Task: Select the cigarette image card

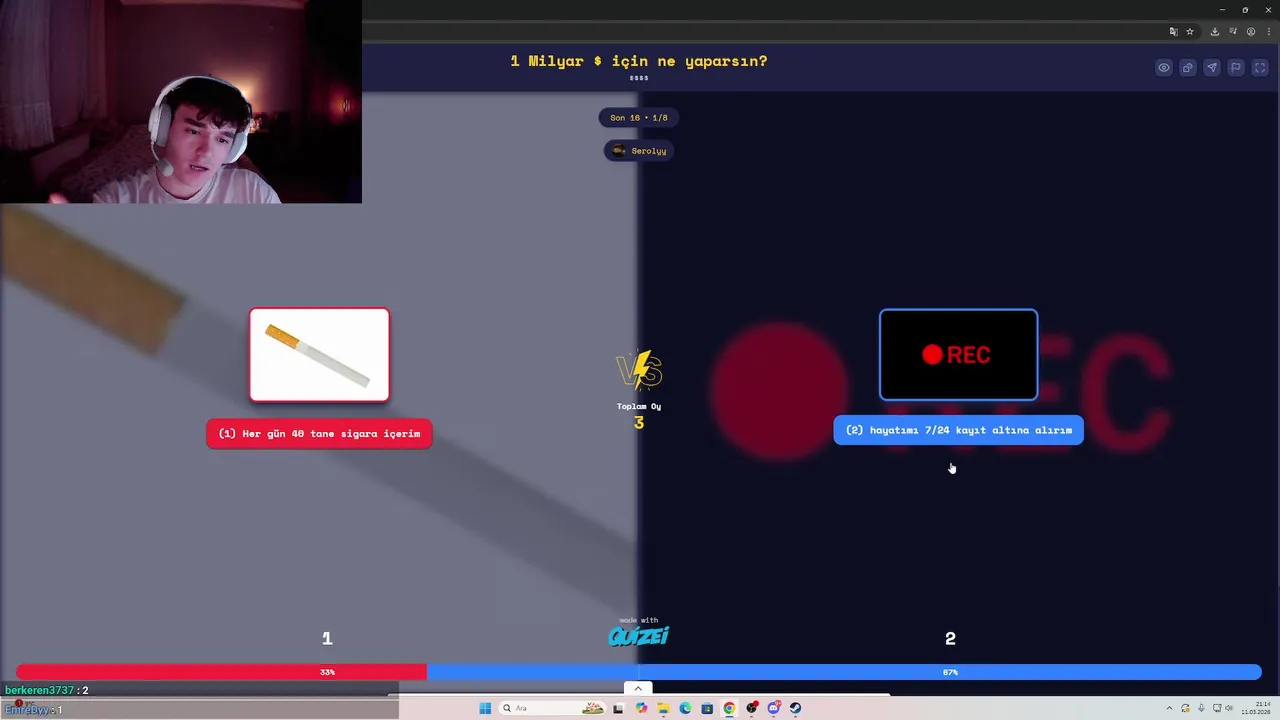Action: coord(319,355)
